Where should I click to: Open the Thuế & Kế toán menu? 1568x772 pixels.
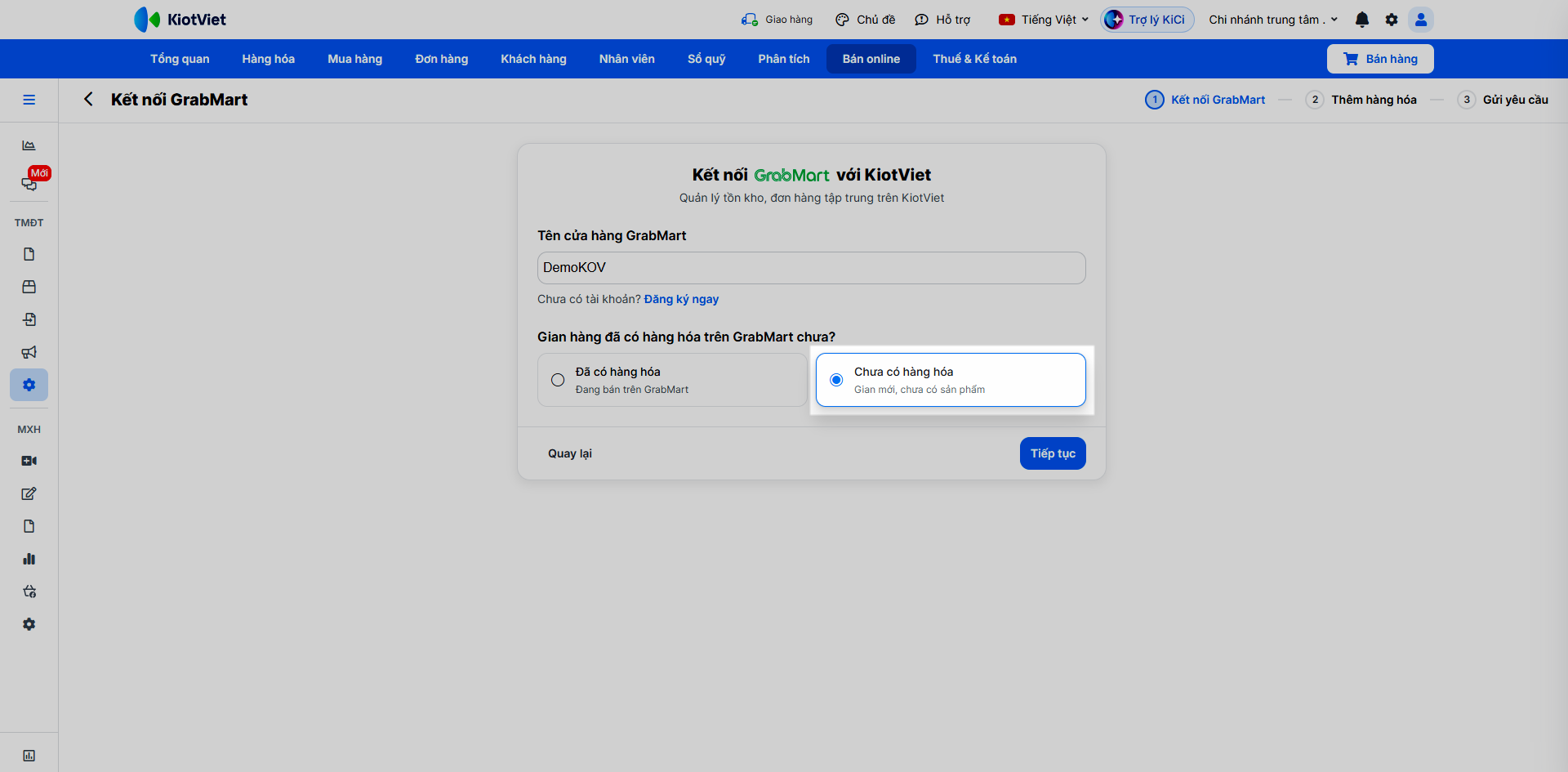click(x=974, y=59)
